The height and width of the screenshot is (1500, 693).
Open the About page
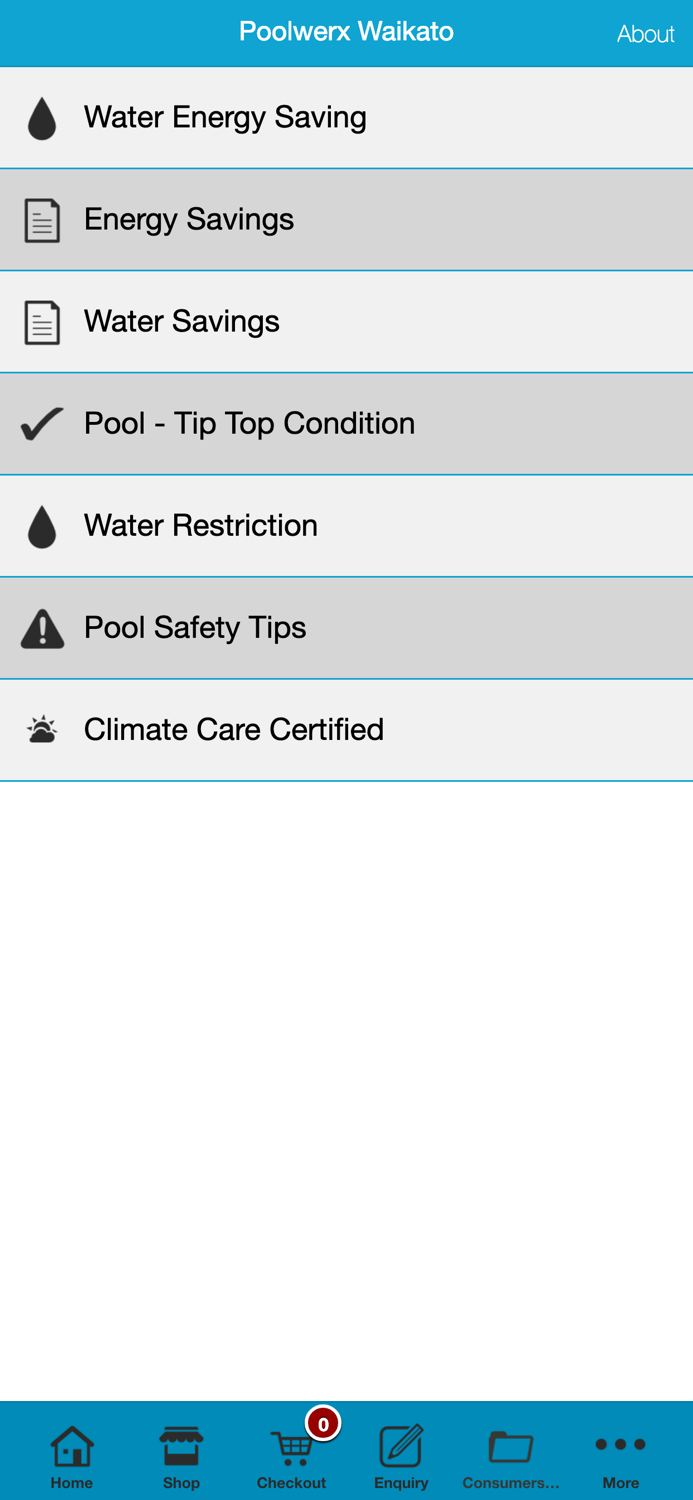coord(646,33)
